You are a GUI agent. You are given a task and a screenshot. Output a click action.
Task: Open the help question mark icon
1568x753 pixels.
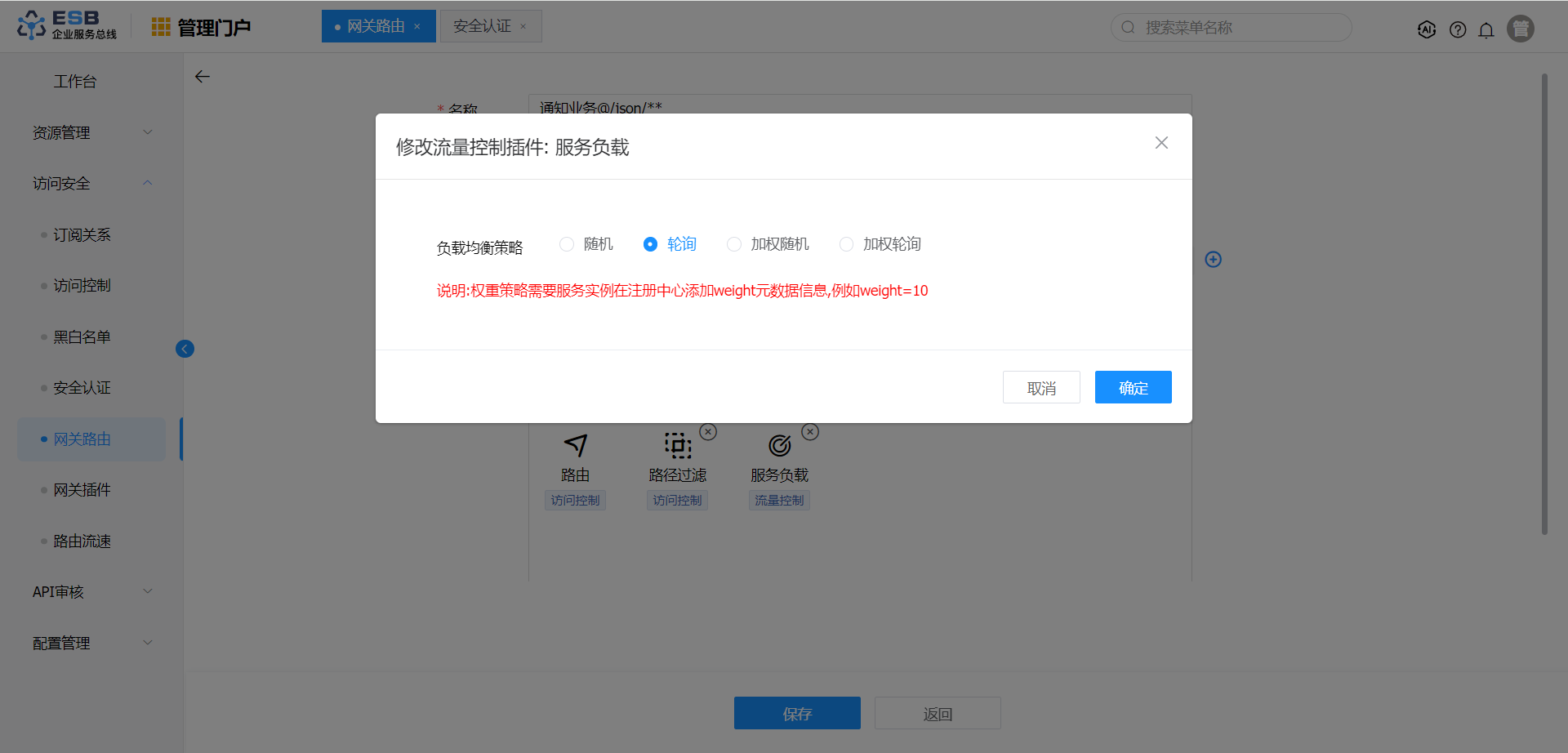1458,29
